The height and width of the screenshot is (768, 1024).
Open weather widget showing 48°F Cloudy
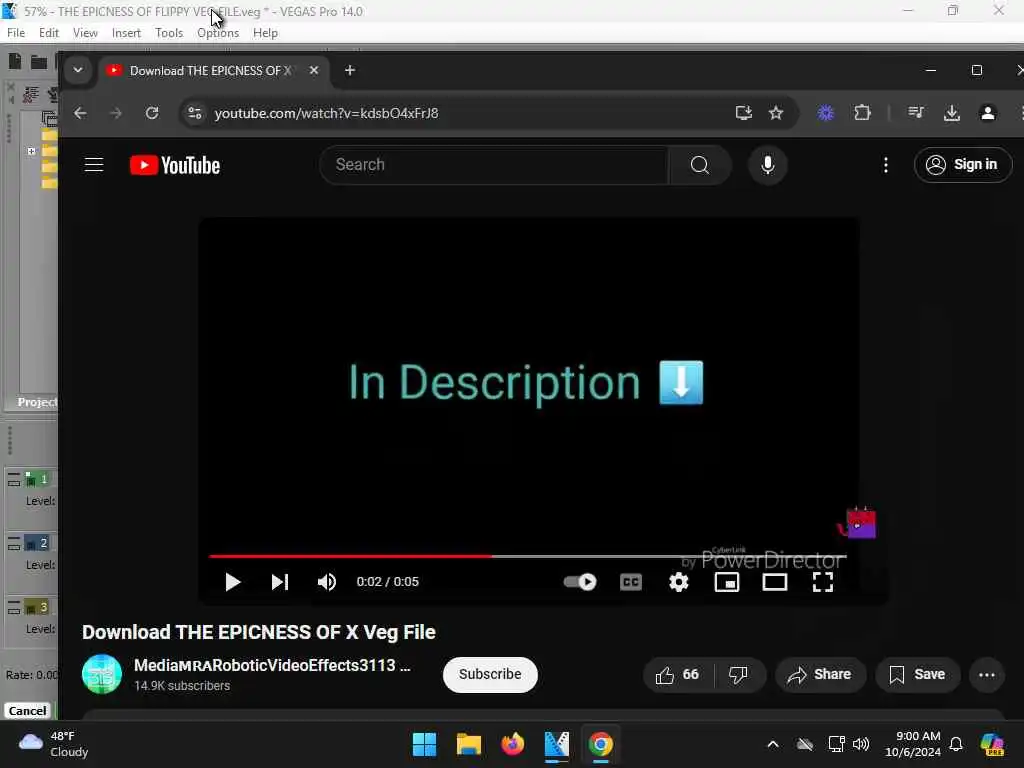pyautogui.click(x=54, y=744)
